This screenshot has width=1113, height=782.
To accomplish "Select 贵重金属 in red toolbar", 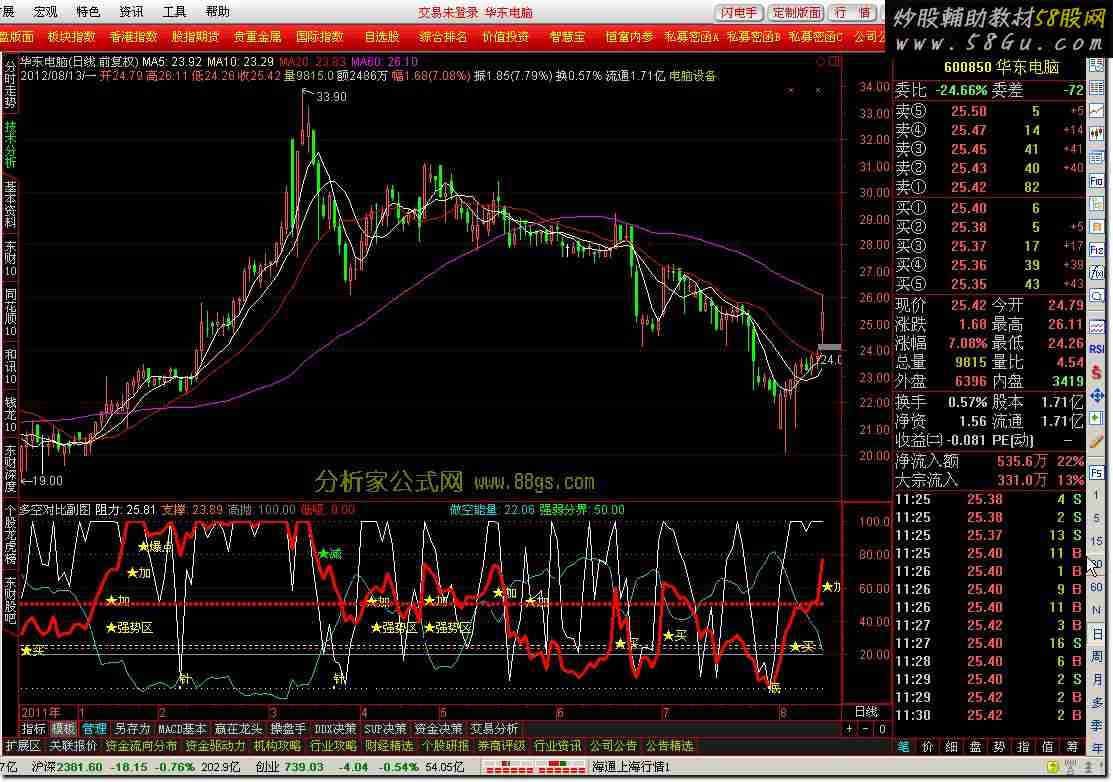I will pyautogui.click(x=257, y=37).
